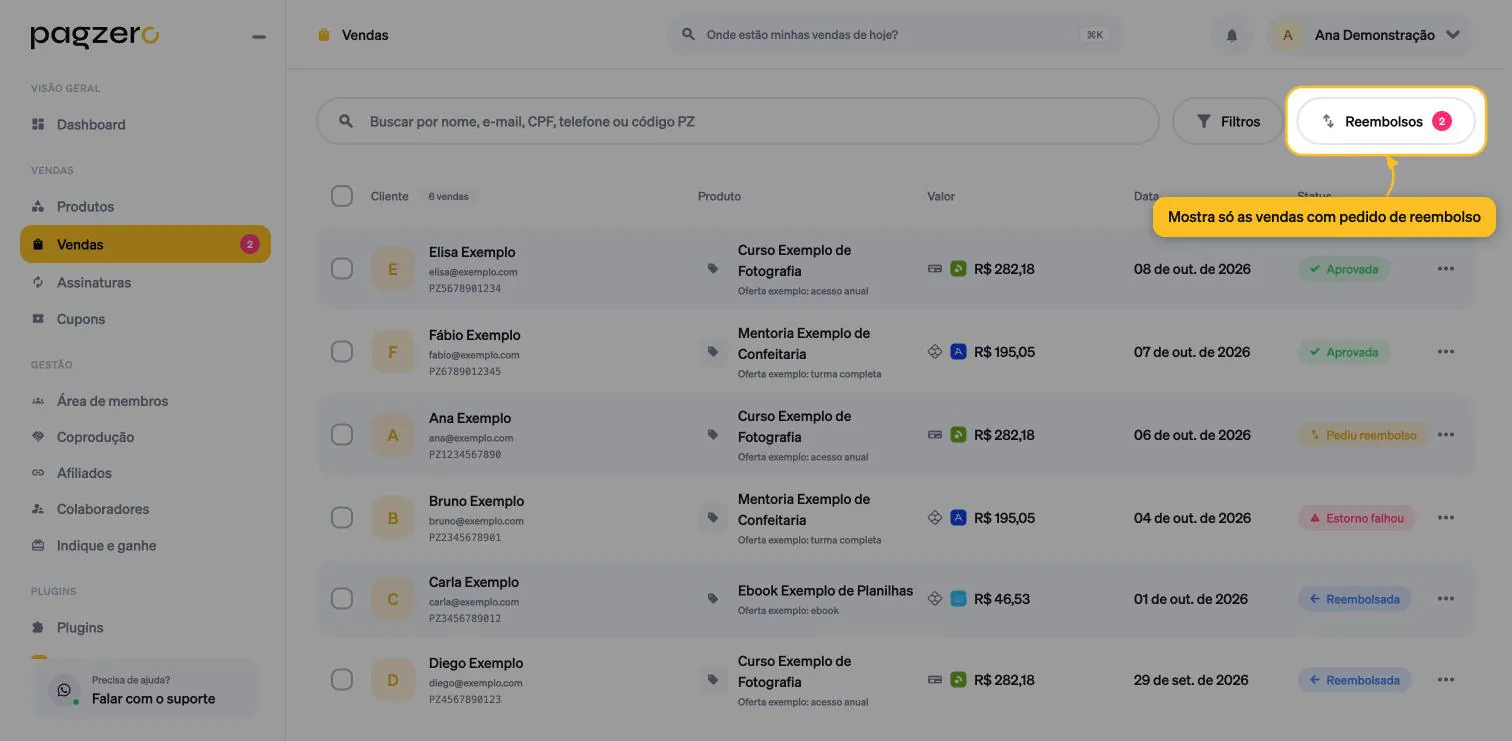
Task: Click the avatar E of Elisa Exemplo
Action: pos(393,270)
